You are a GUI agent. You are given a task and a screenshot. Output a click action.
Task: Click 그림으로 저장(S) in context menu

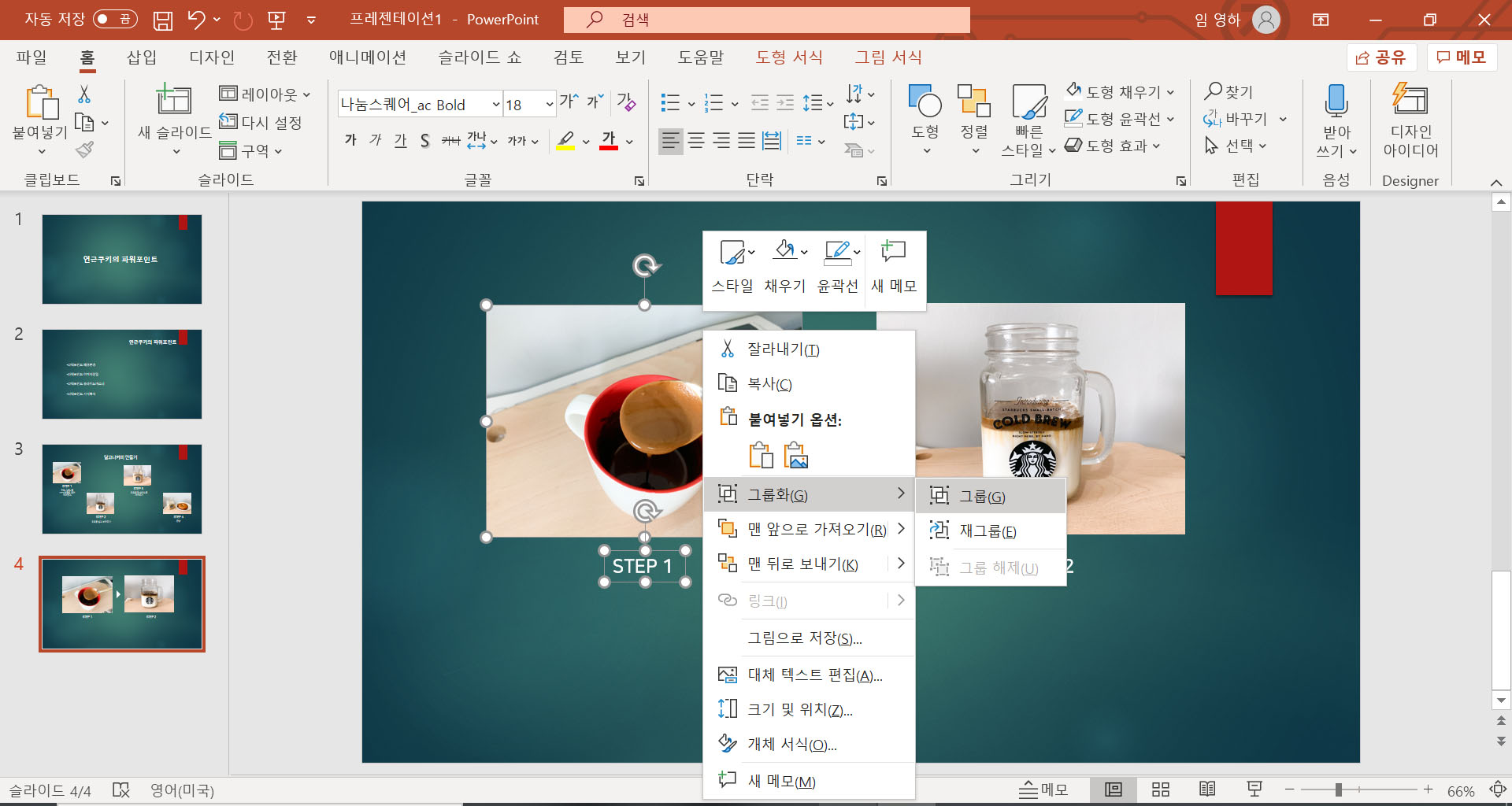point(809,638)
